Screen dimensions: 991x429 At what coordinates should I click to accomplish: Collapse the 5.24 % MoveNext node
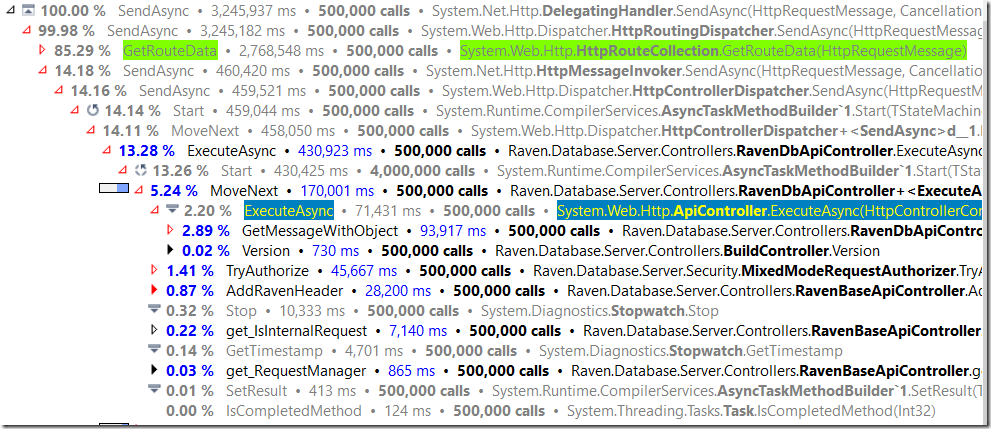click(x=138, y=190)
